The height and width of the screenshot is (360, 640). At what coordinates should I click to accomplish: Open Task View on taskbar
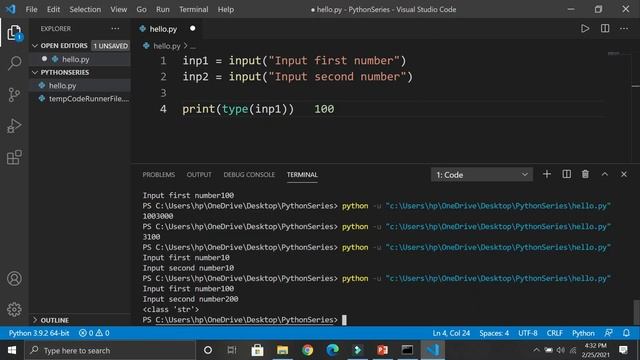[232, 350]
